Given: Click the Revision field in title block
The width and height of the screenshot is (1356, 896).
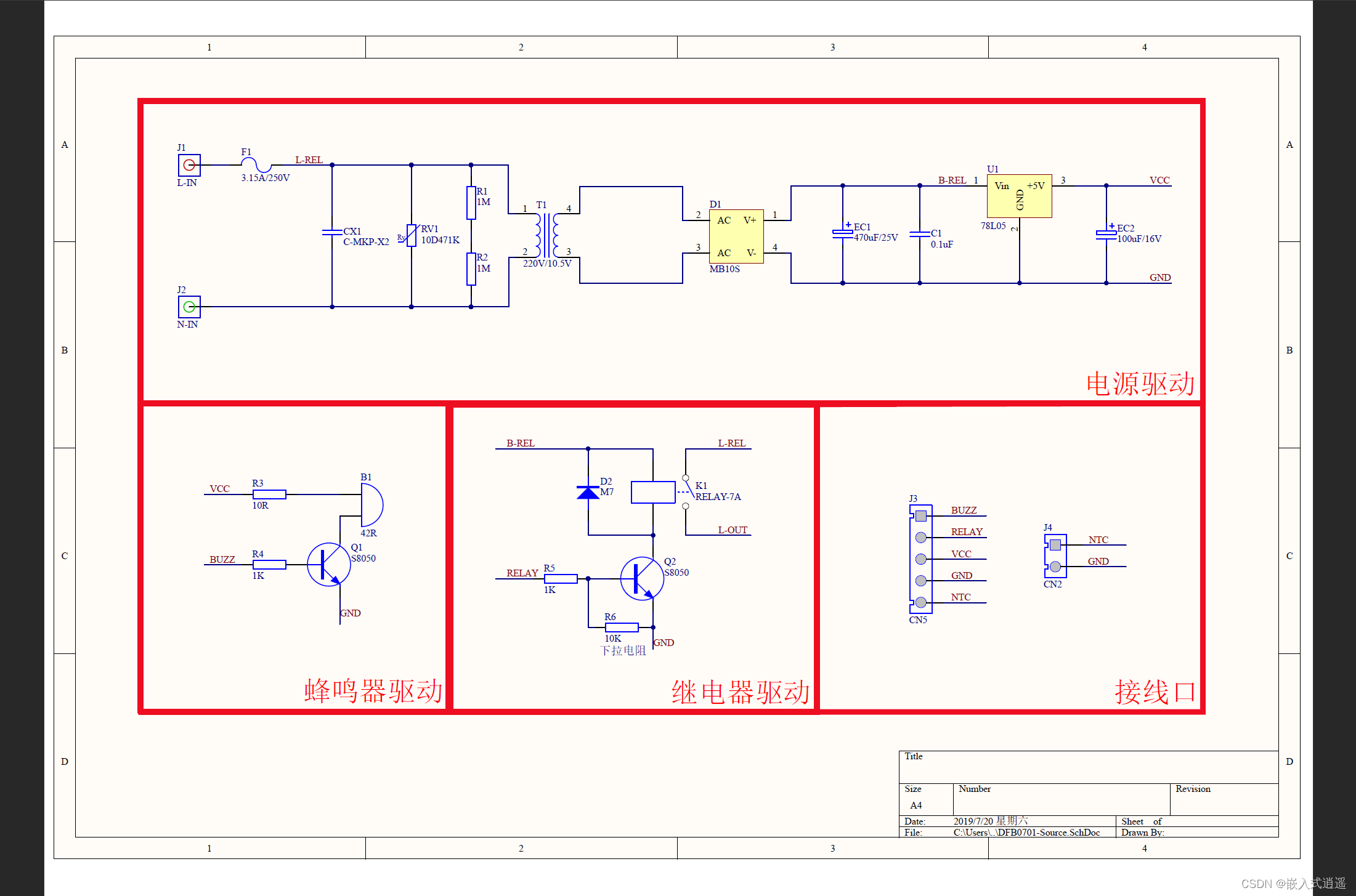Looking at the screenshot, I should (1224, 799).
